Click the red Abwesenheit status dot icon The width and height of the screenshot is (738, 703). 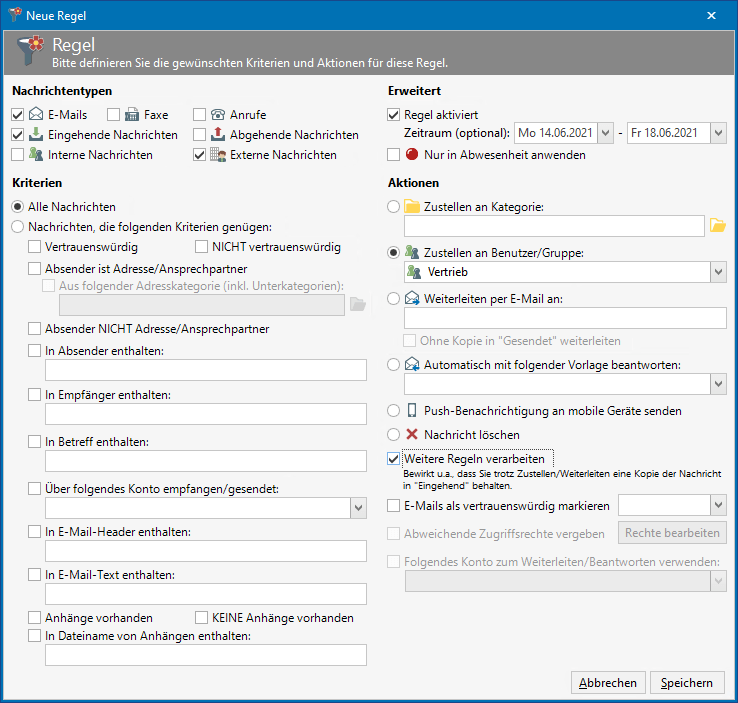pyautogui.click(x=412, y=154)
